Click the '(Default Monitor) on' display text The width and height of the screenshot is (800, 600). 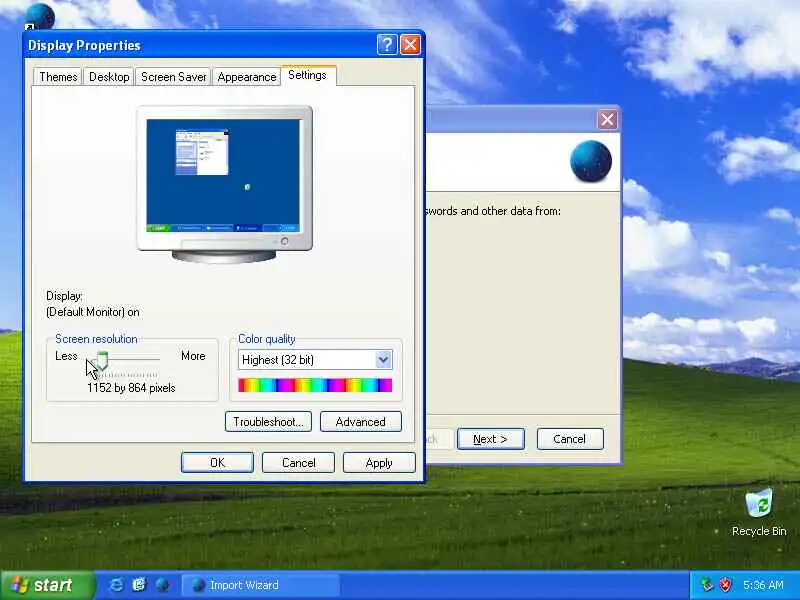(93, 312)
